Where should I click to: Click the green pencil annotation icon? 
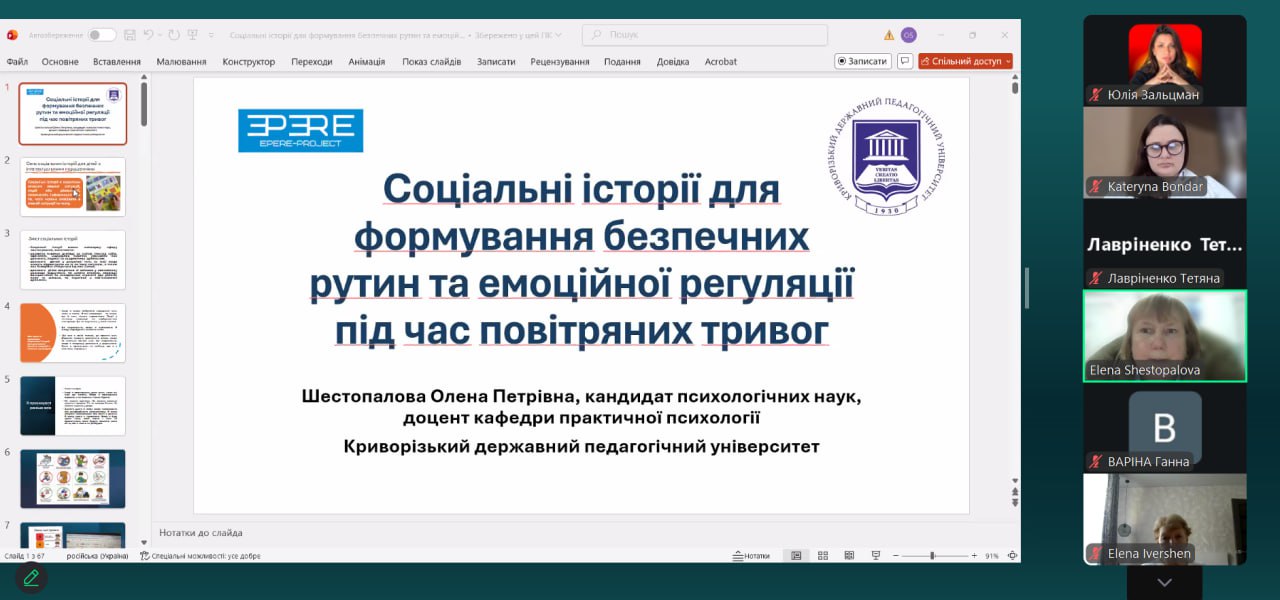(x=31, y=577)
